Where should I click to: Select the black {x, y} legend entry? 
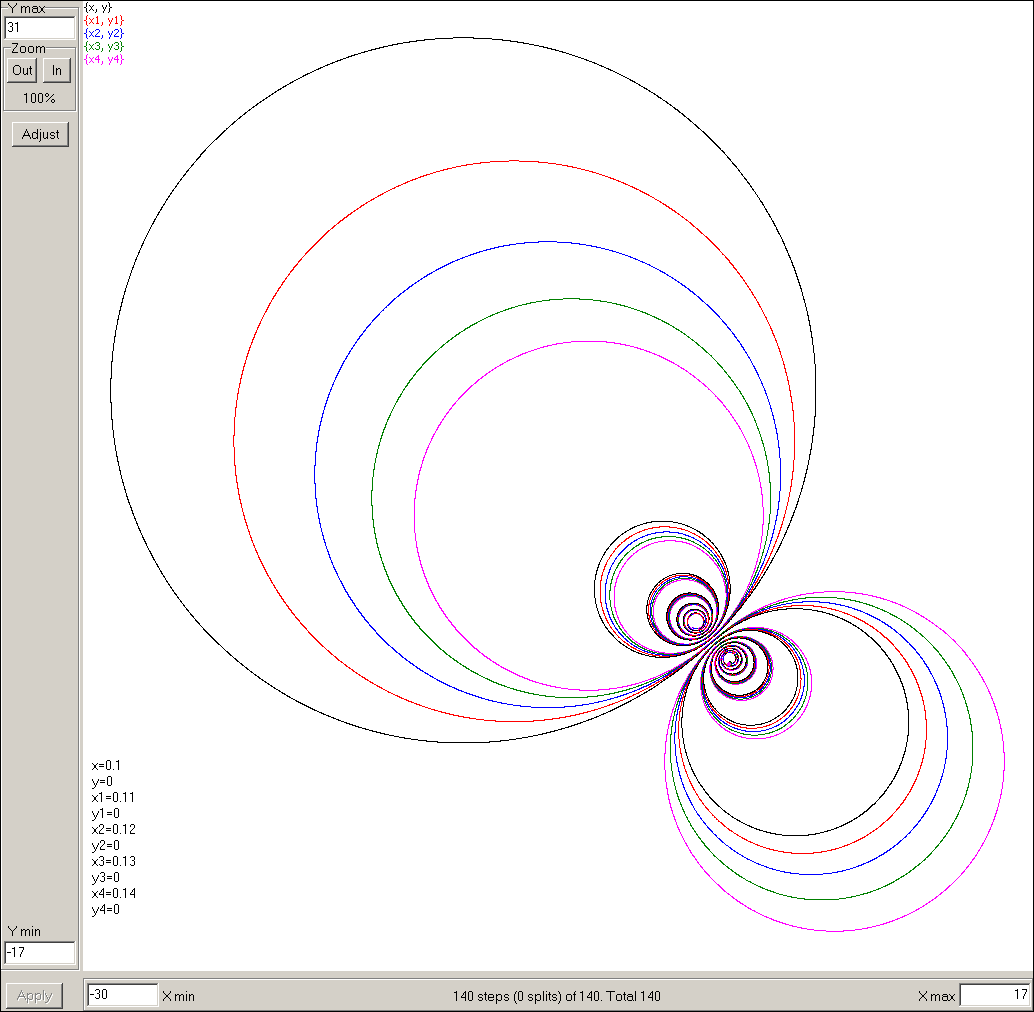point(98,7)
